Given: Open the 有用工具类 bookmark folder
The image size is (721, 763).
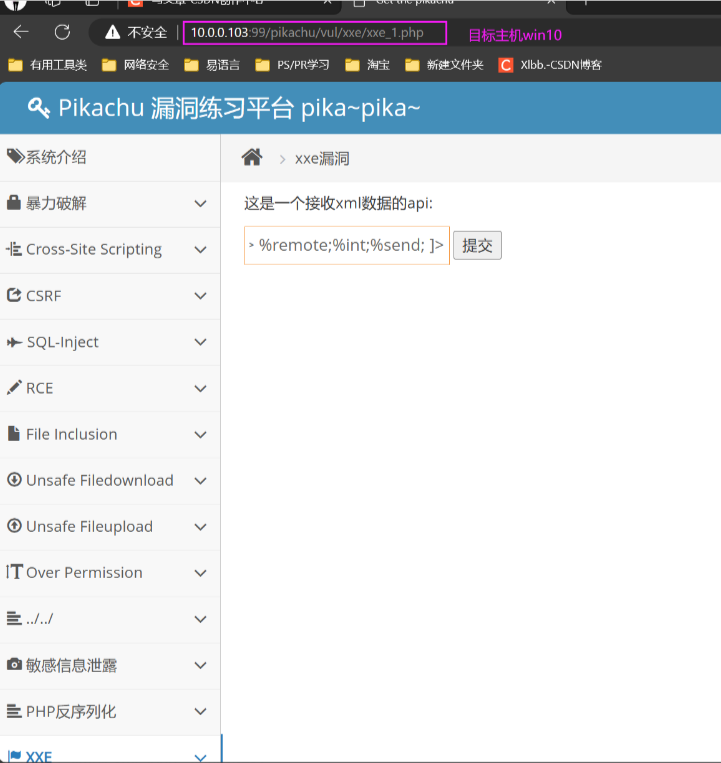Looking at the screenshot, I should [x=48, y=65].
